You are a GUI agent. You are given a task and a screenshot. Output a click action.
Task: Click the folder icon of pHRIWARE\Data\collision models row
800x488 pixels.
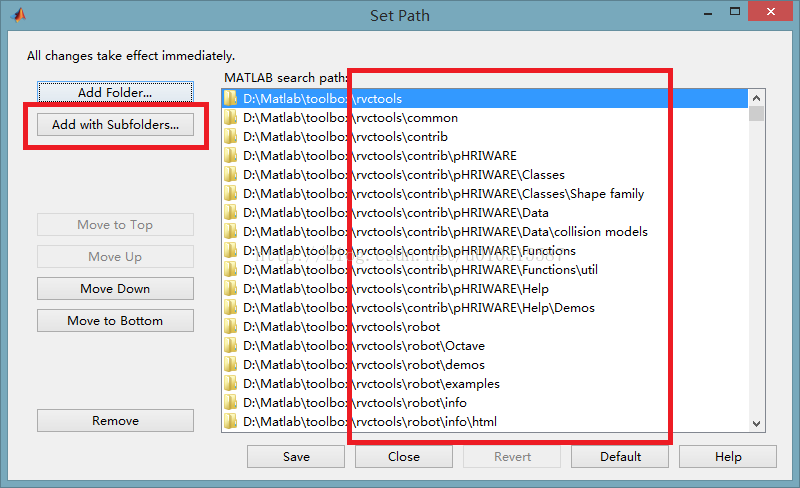(x=231, y=232)
